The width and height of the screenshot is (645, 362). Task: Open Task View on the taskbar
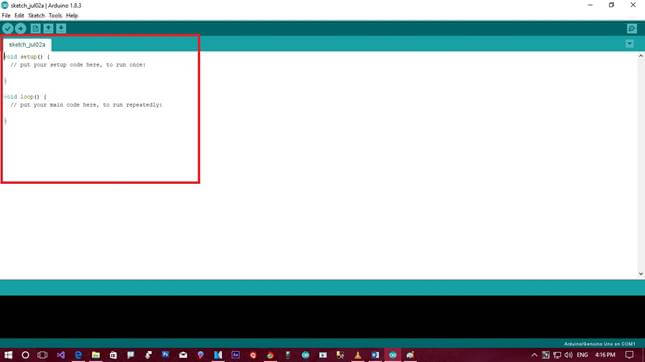click(x=42, y=355)
